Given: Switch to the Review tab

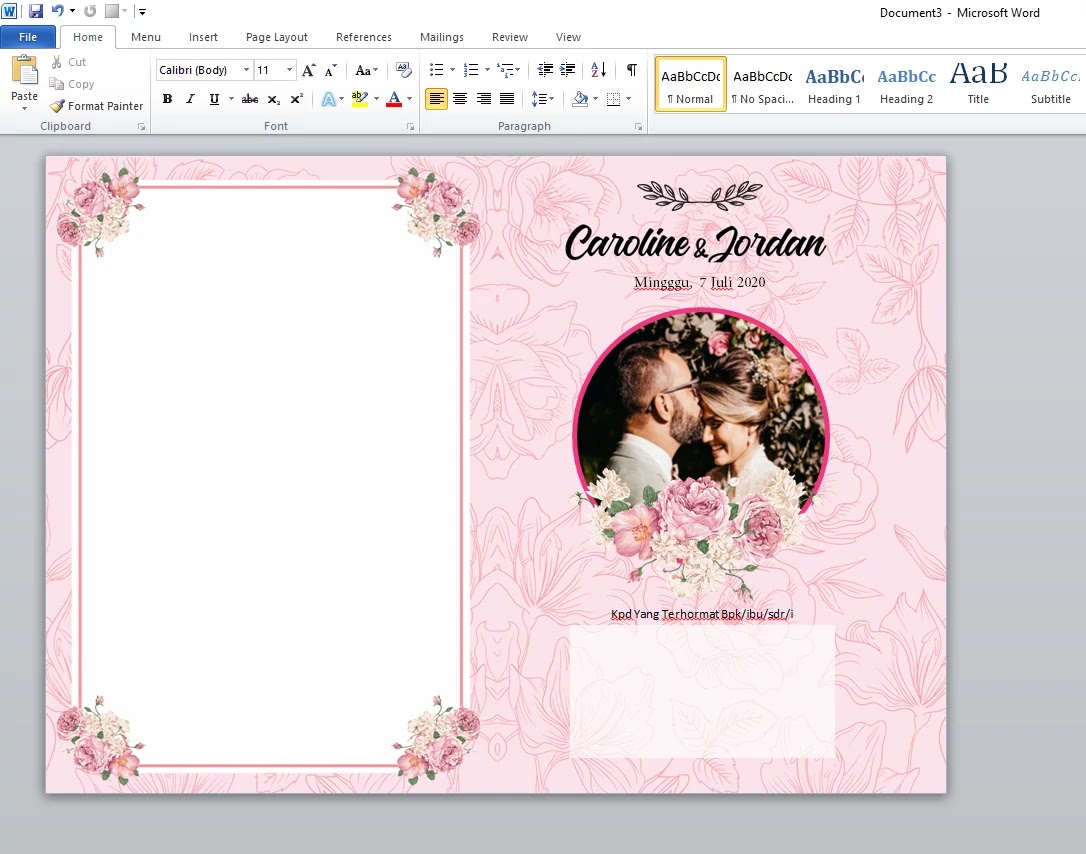Looking at the screenshot, I should [510, 37].
